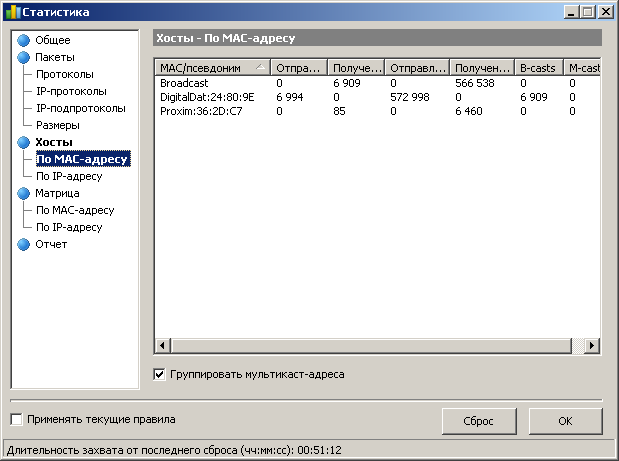This screenshot has height=461, width=619.
Task: Select По IP-адресу under Хосты
Action: tap(69, 176)
